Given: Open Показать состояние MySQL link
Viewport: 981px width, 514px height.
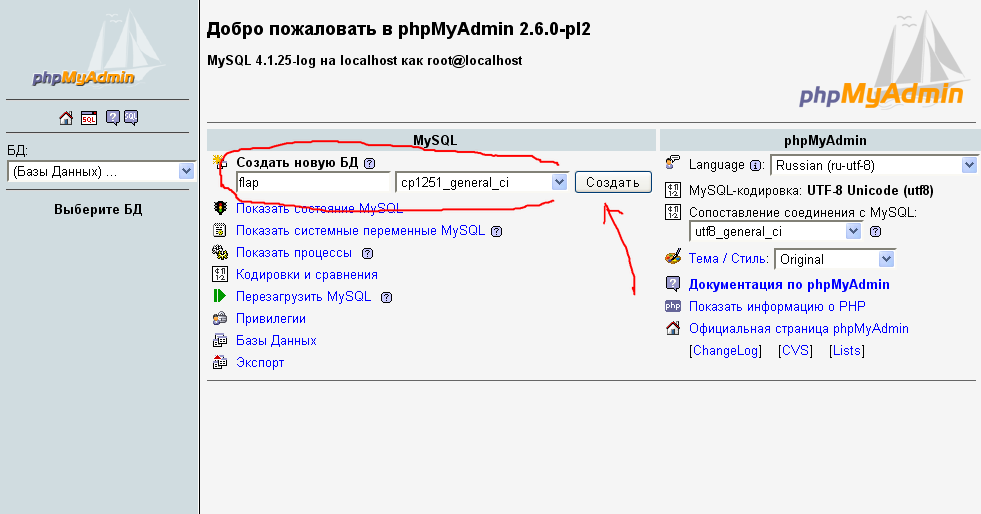Looking at the screenshot, I should pos(319,208).
